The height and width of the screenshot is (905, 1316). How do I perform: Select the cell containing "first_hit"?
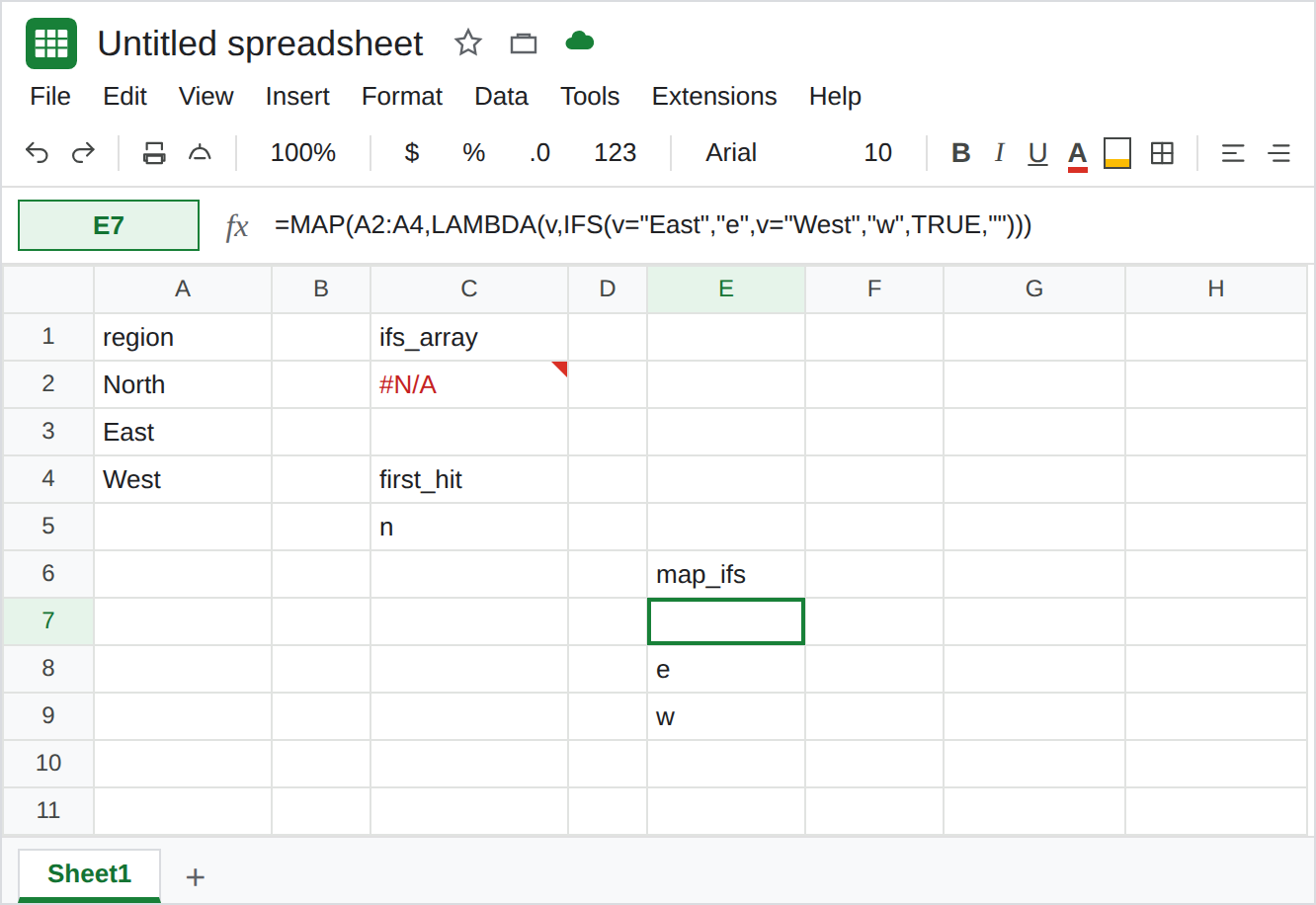469,479
